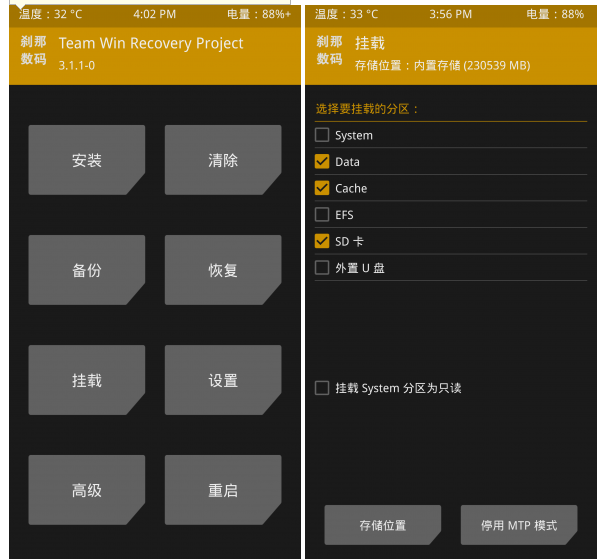606x559 pixels.
Task: Open the 备份 (Backup) option
Action: point(87,270)
